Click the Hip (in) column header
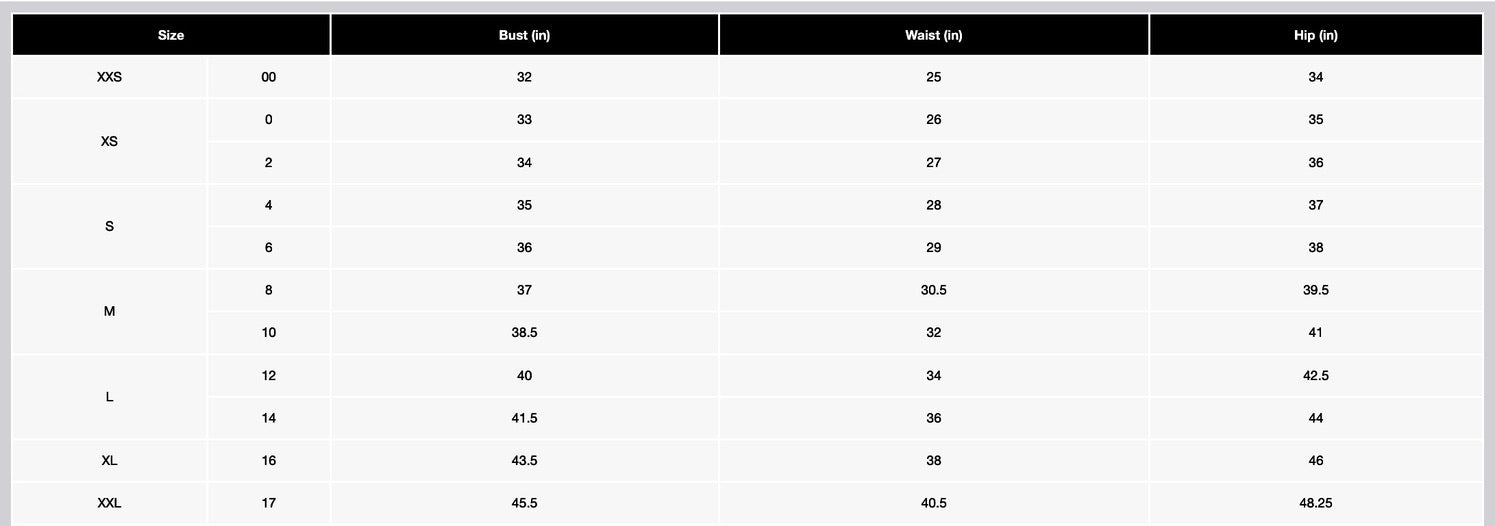Image resolution: width=1495 pixels, height=526 pixels. (x=1315, y=35)
